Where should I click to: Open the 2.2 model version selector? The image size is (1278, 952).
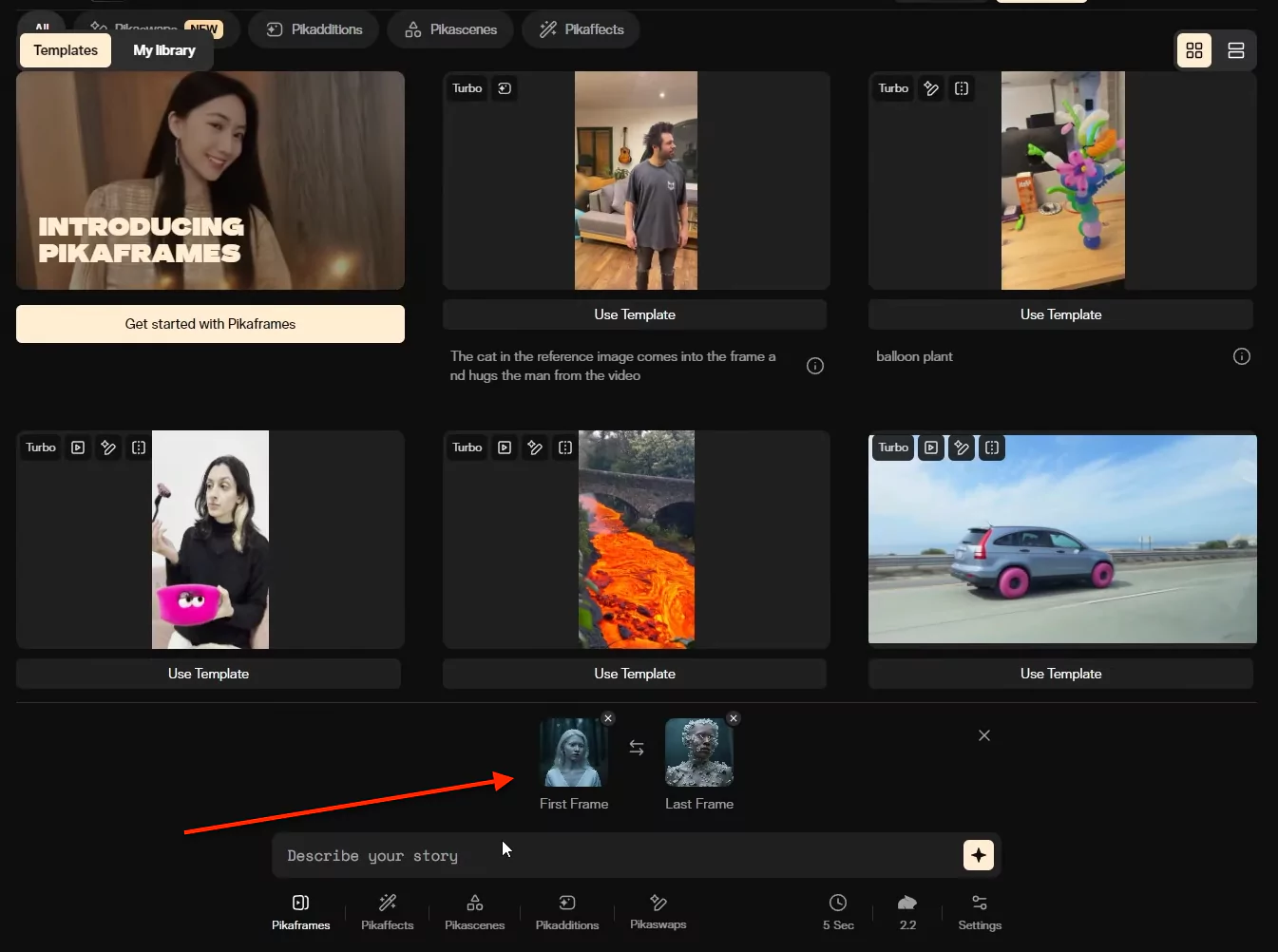pos(907,912)
